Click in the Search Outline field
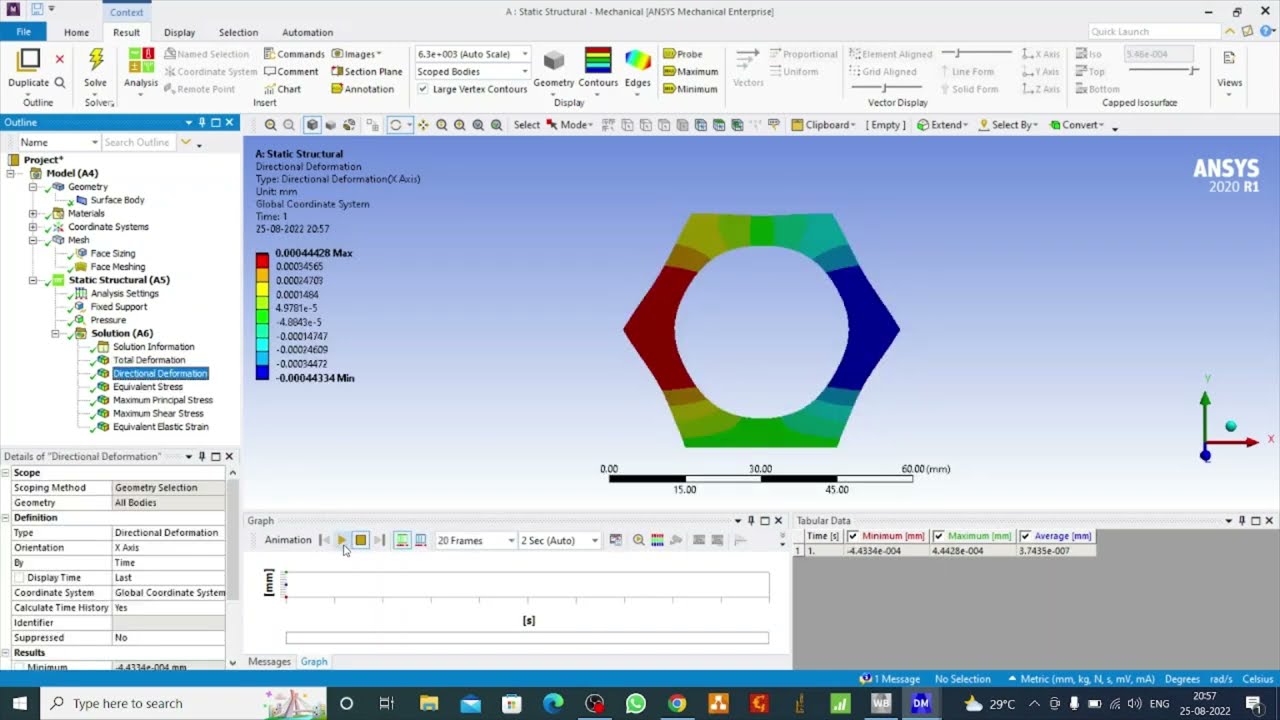Screen dimensions: 1280x720 click(x=138, y=142)
